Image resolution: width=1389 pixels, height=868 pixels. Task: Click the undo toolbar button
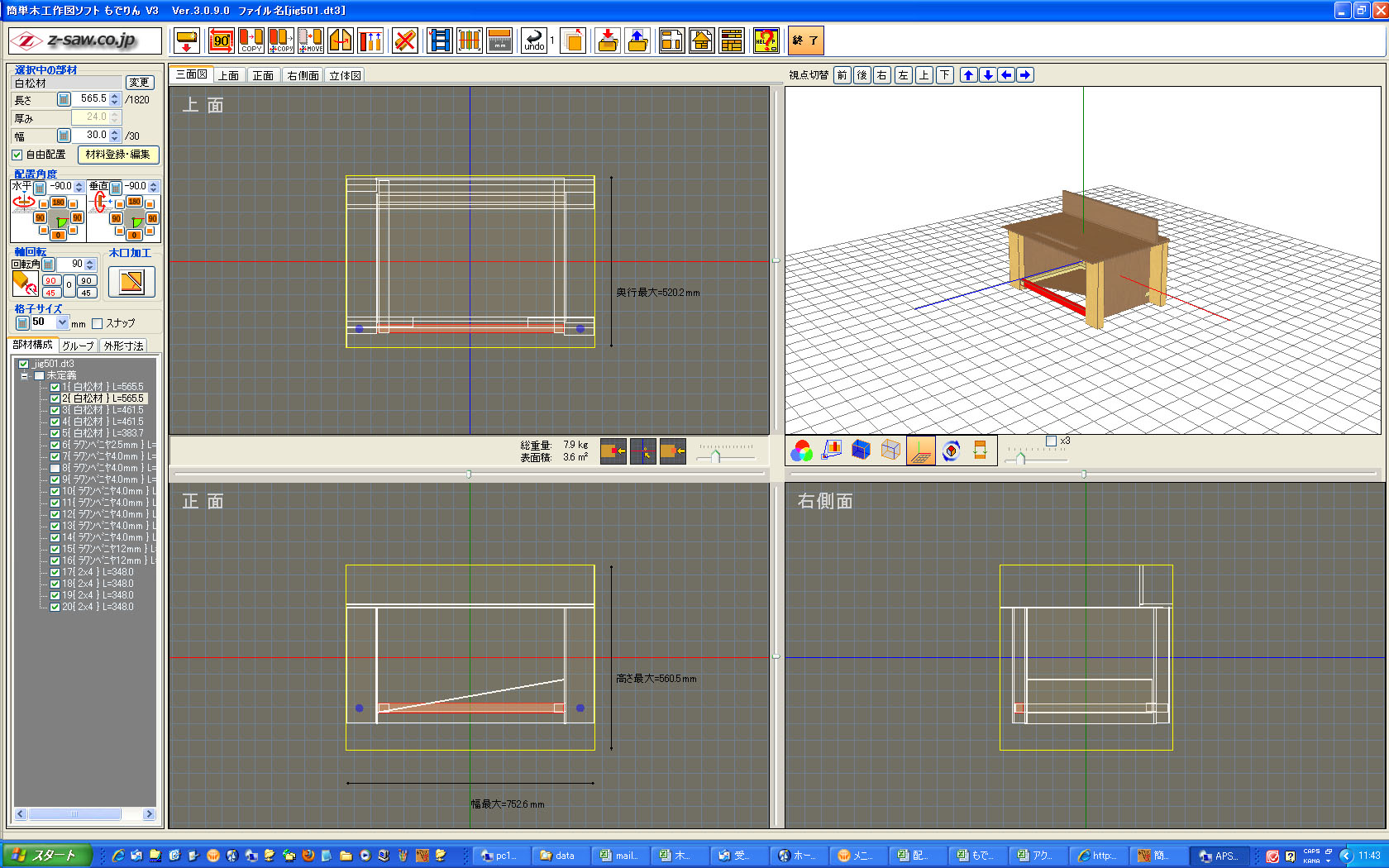[534, 41]
